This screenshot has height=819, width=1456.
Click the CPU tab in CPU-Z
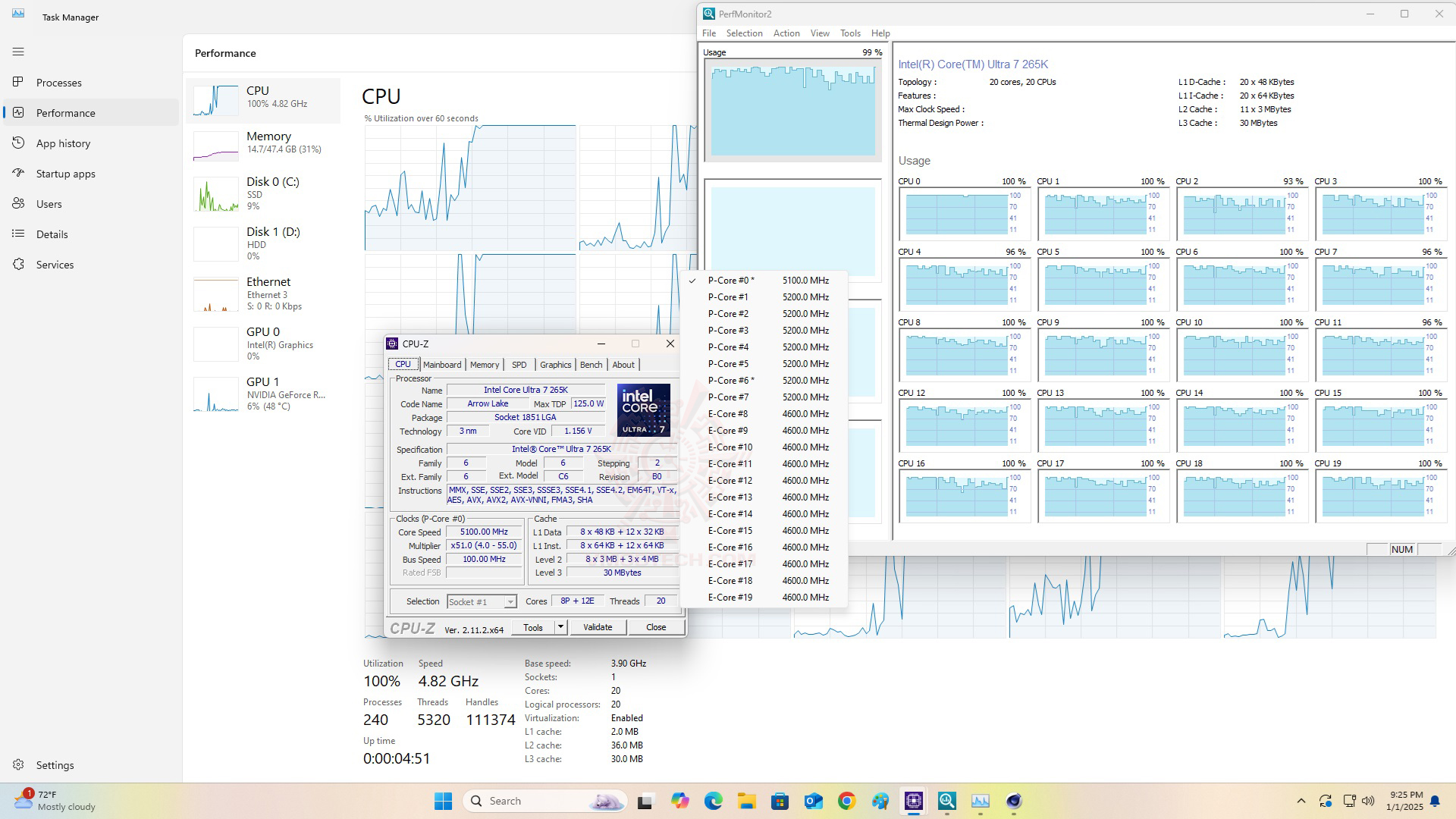[402, 364]
